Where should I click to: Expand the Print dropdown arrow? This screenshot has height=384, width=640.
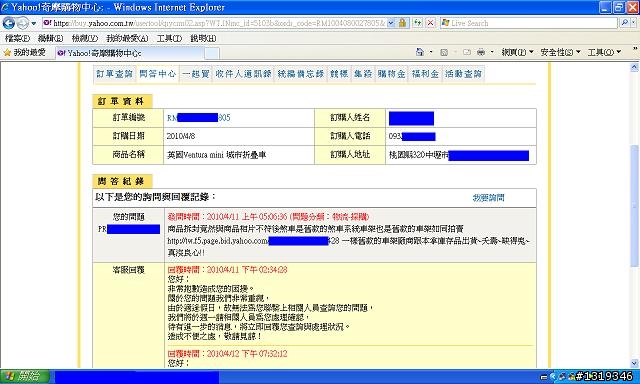pos(492,52)
